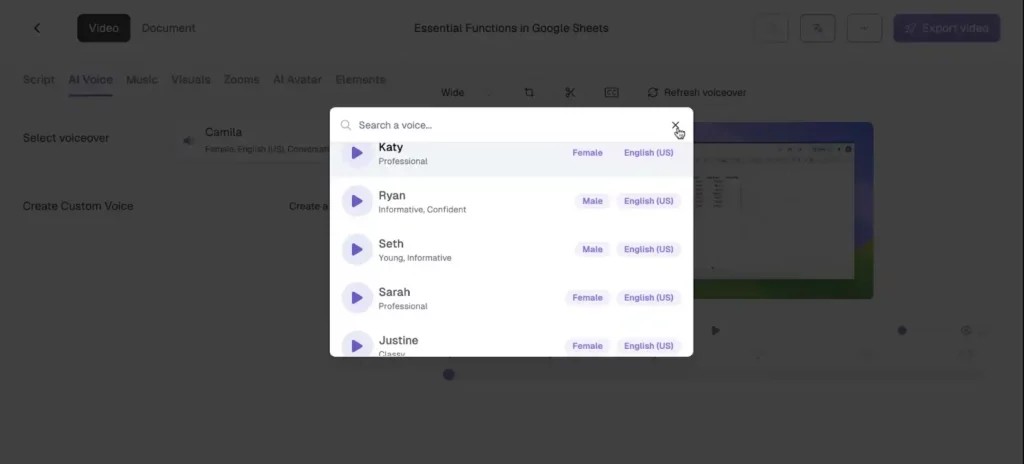Screen dimensions: 1024x464
Task: Switch to Document mode
Action: click(169, 28)
